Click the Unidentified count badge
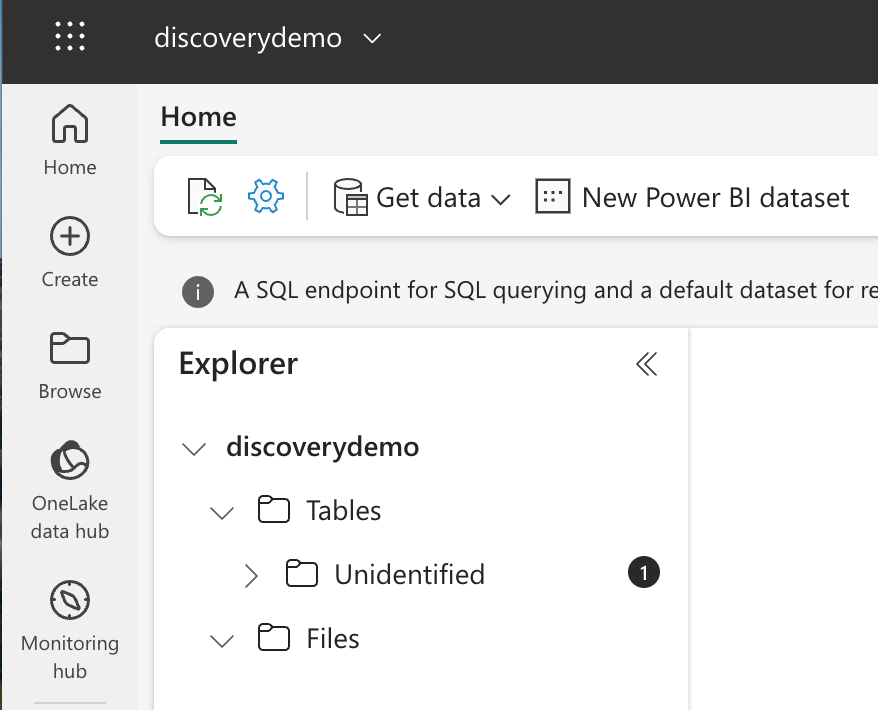Image resolution: width=878 pixels, height=710 pixels. click(x=644, y=573)
